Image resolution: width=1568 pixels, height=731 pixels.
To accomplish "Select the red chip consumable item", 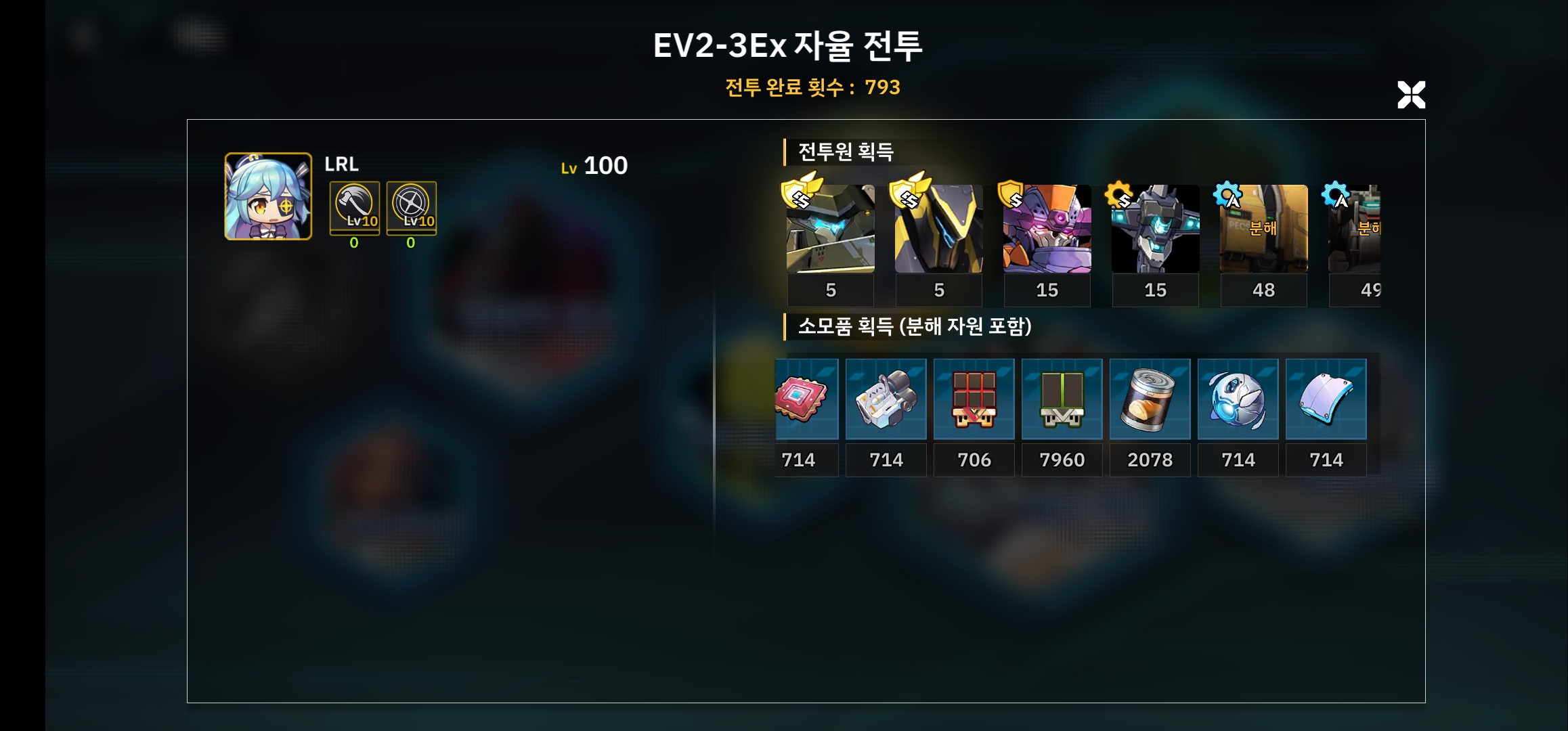I will [x=806, y=399].
